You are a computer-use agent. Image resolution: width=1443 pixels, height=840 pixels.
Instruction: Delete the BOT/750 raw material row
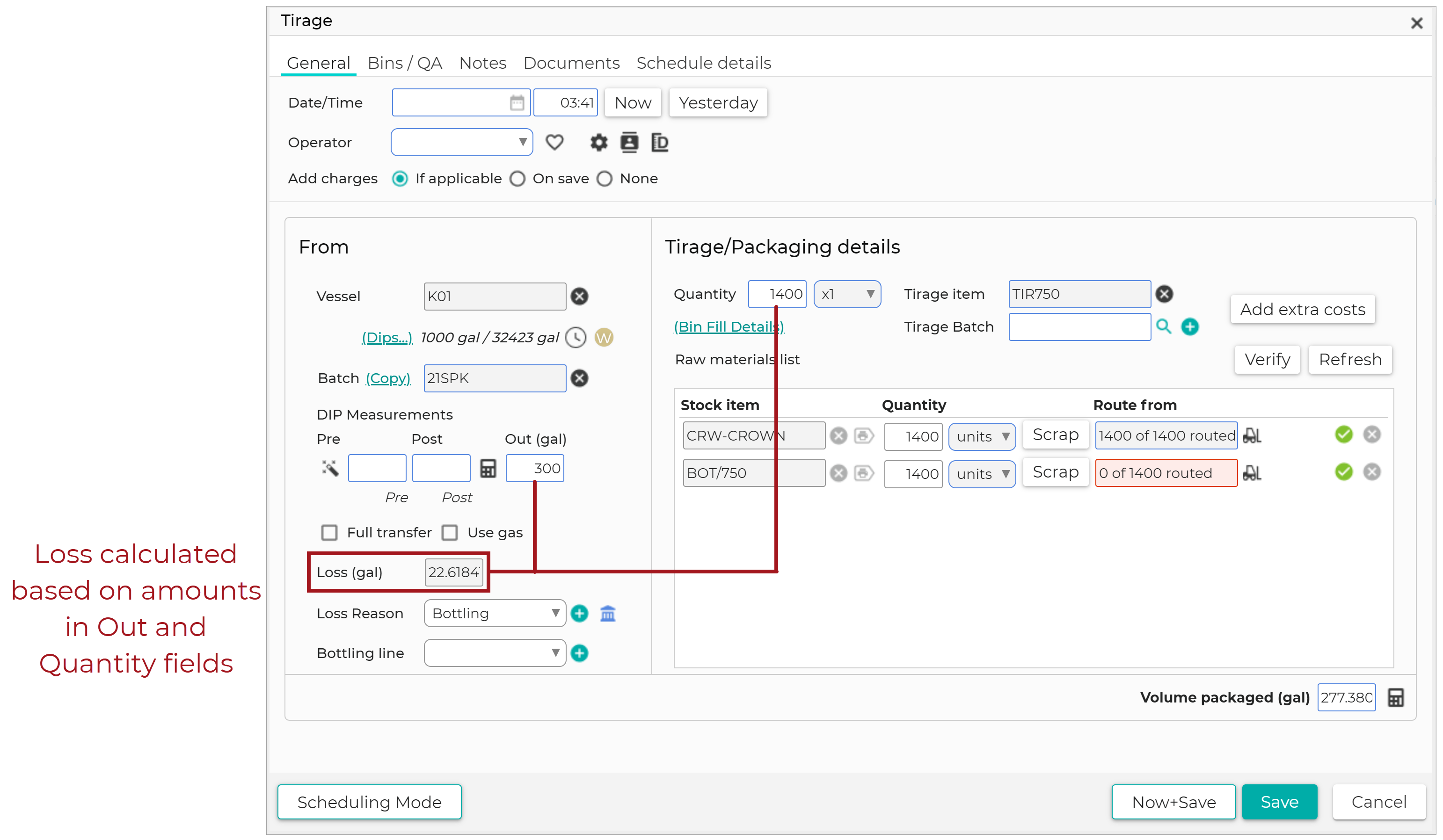coord(1372,472)
